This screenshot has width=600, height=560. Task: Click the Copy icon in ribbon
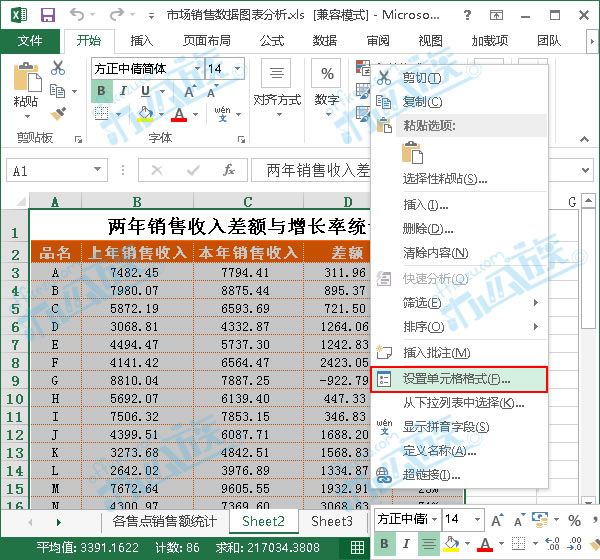[58, 91]
